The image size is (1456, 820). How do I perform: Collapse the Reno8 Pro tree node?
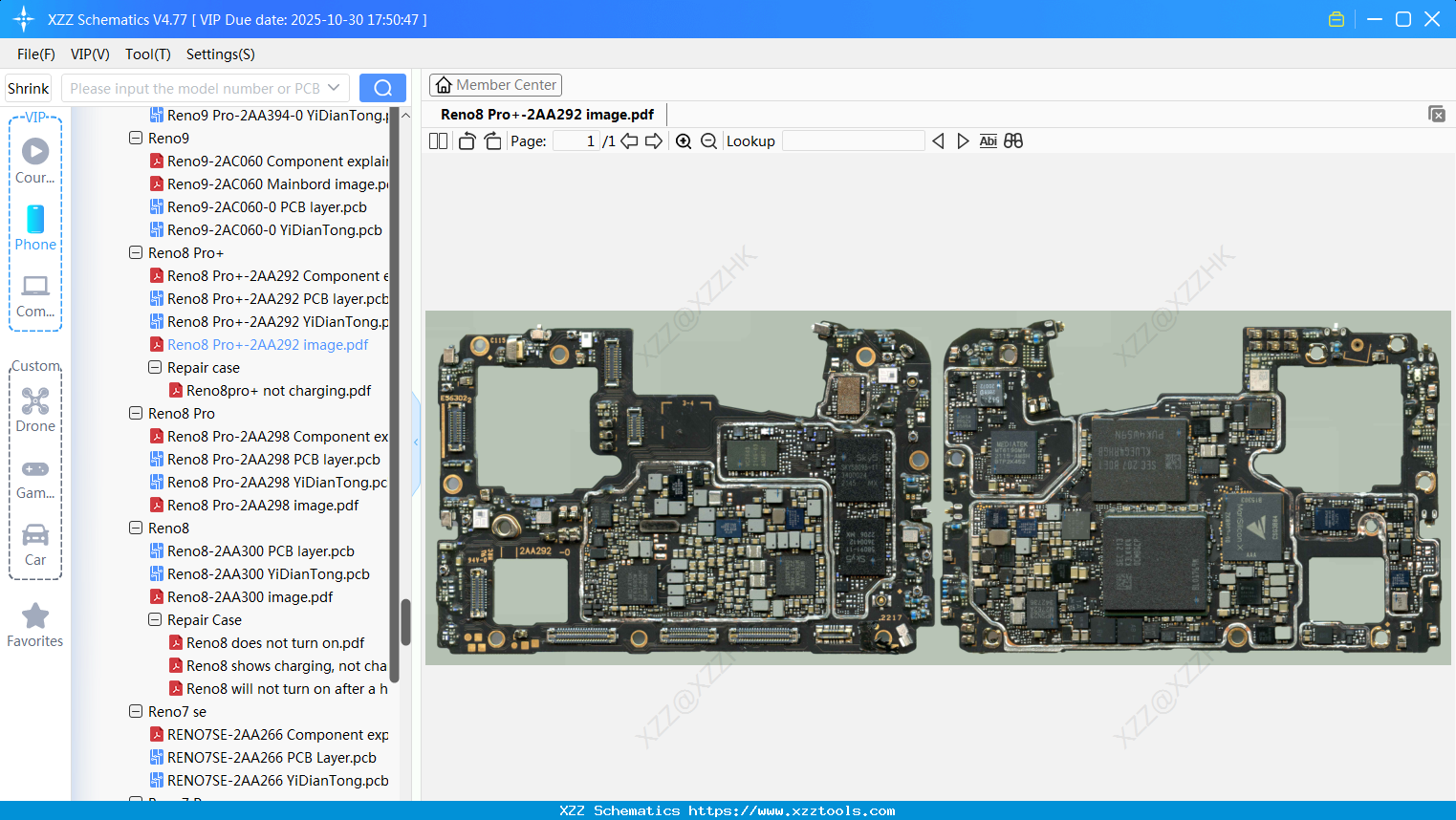[136, 414]
